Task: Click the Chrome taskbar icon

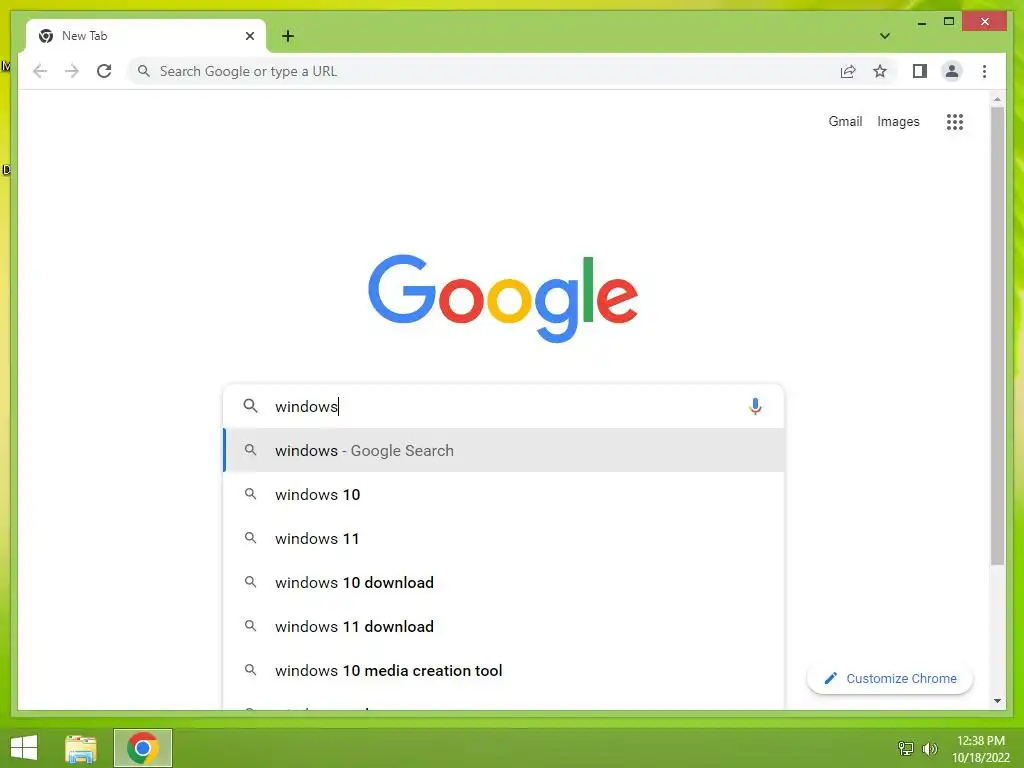Action: click(142, 748)
